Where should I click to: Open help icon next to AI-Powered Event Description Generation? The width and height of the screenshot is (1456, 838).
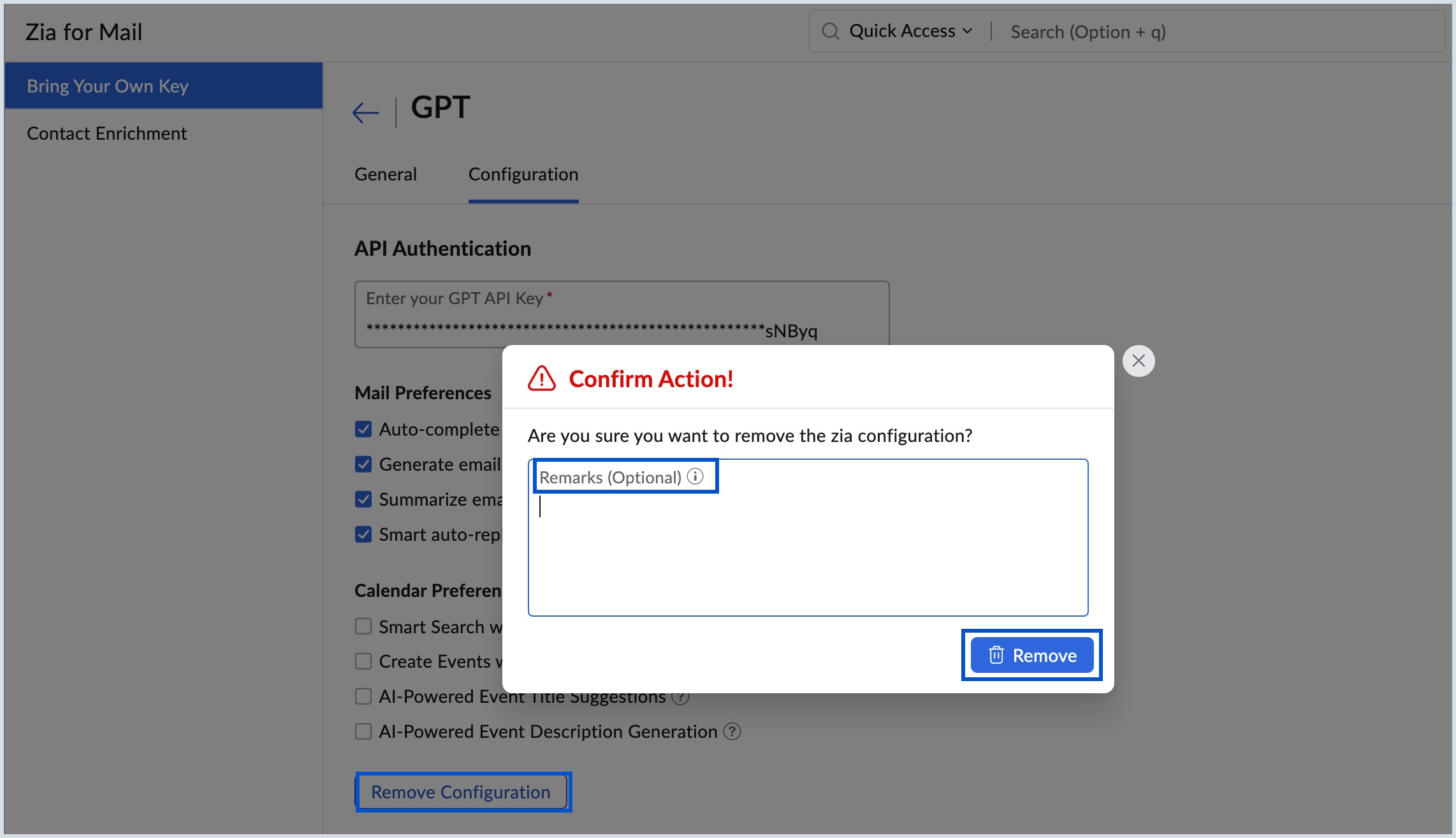(x=732, y=731)
